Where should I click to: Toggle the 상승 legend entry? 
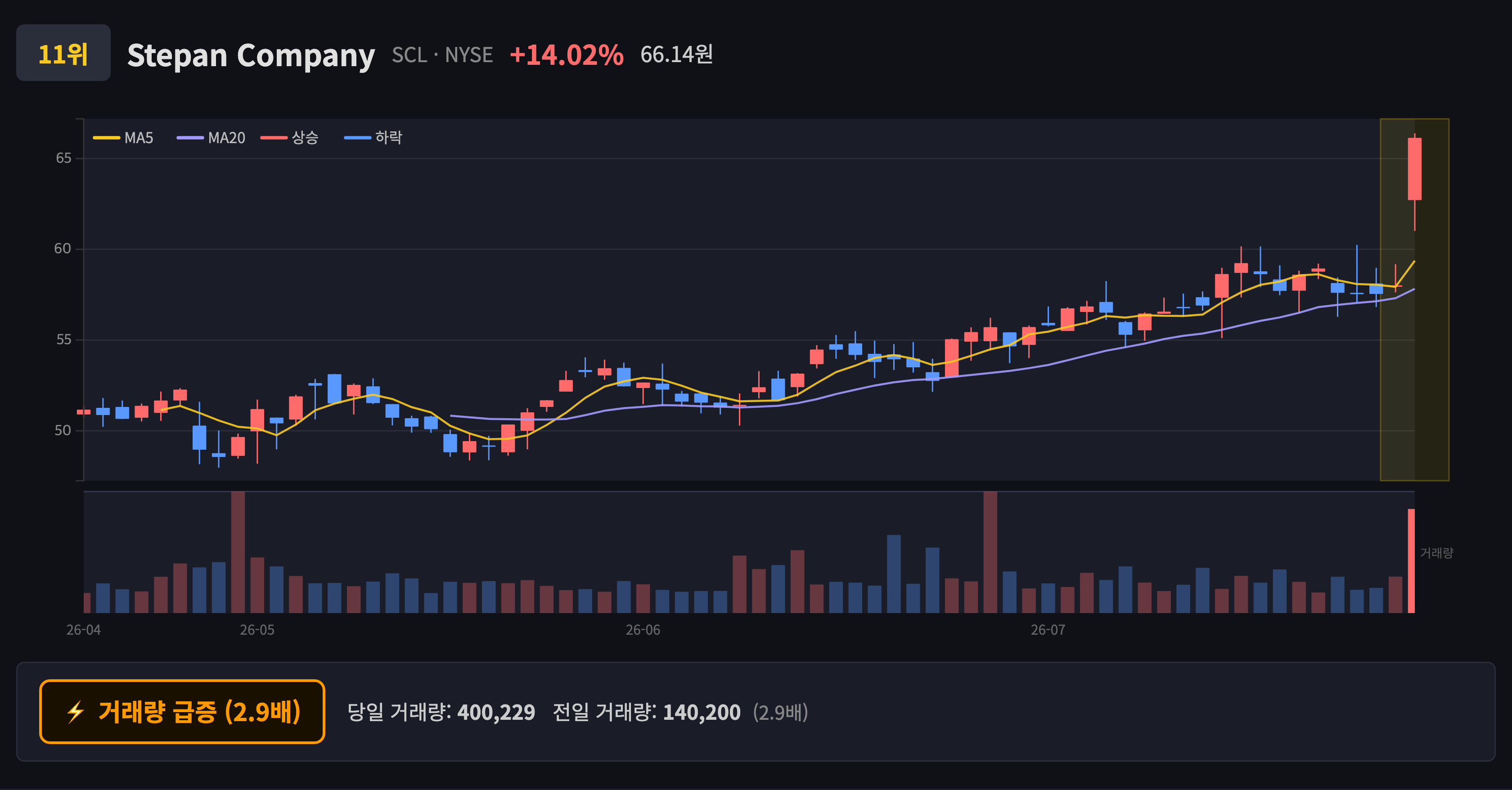coord(289,138)
